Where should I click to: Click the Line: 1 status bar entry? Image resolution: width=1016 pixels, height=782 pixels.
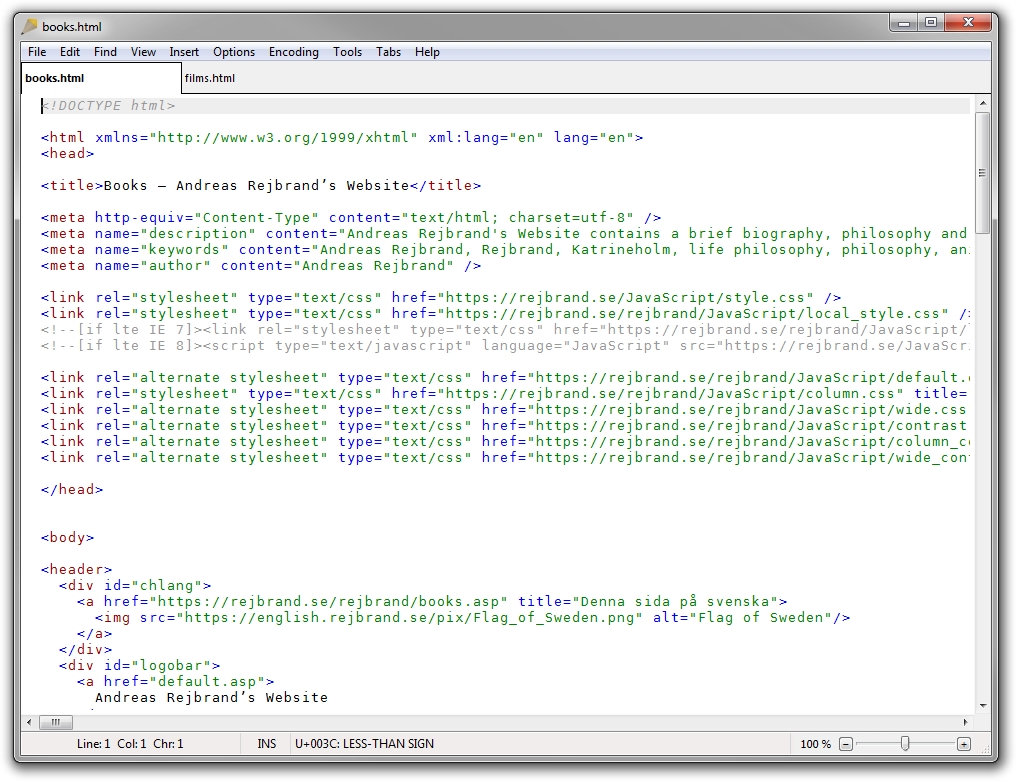click(x=93, y=744)
